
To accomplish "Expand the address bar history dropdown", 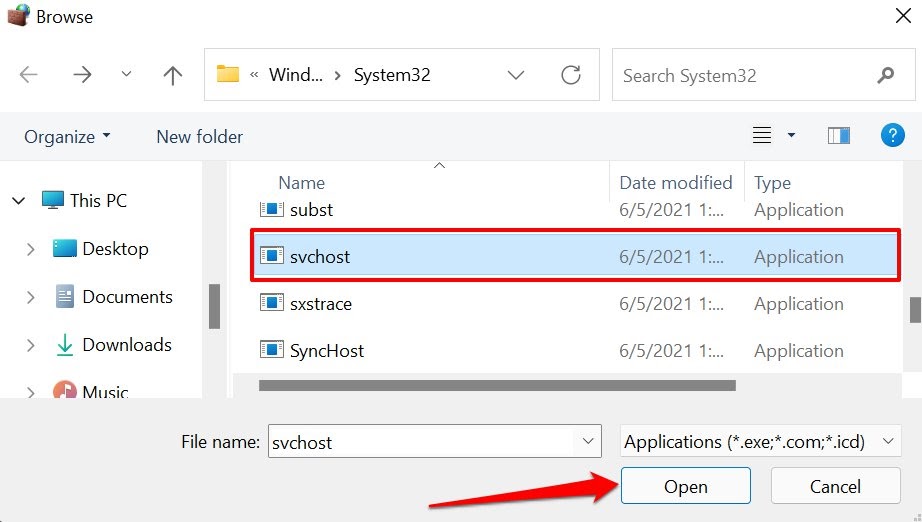I will tap(516, 75).
